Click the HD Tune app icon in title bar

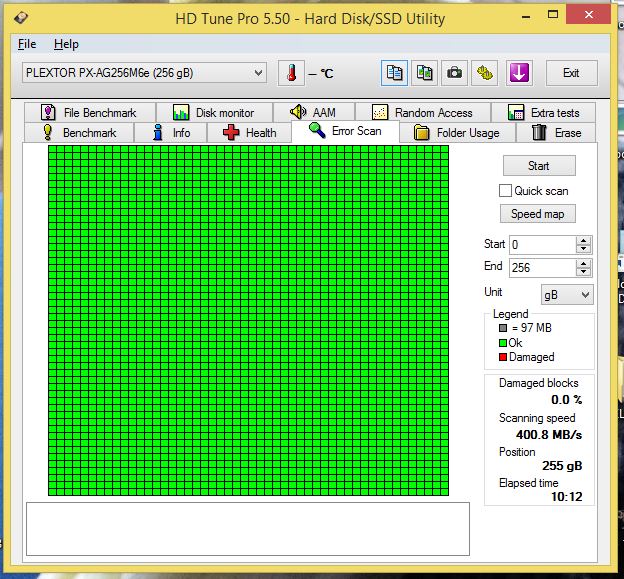coord(21,18)
